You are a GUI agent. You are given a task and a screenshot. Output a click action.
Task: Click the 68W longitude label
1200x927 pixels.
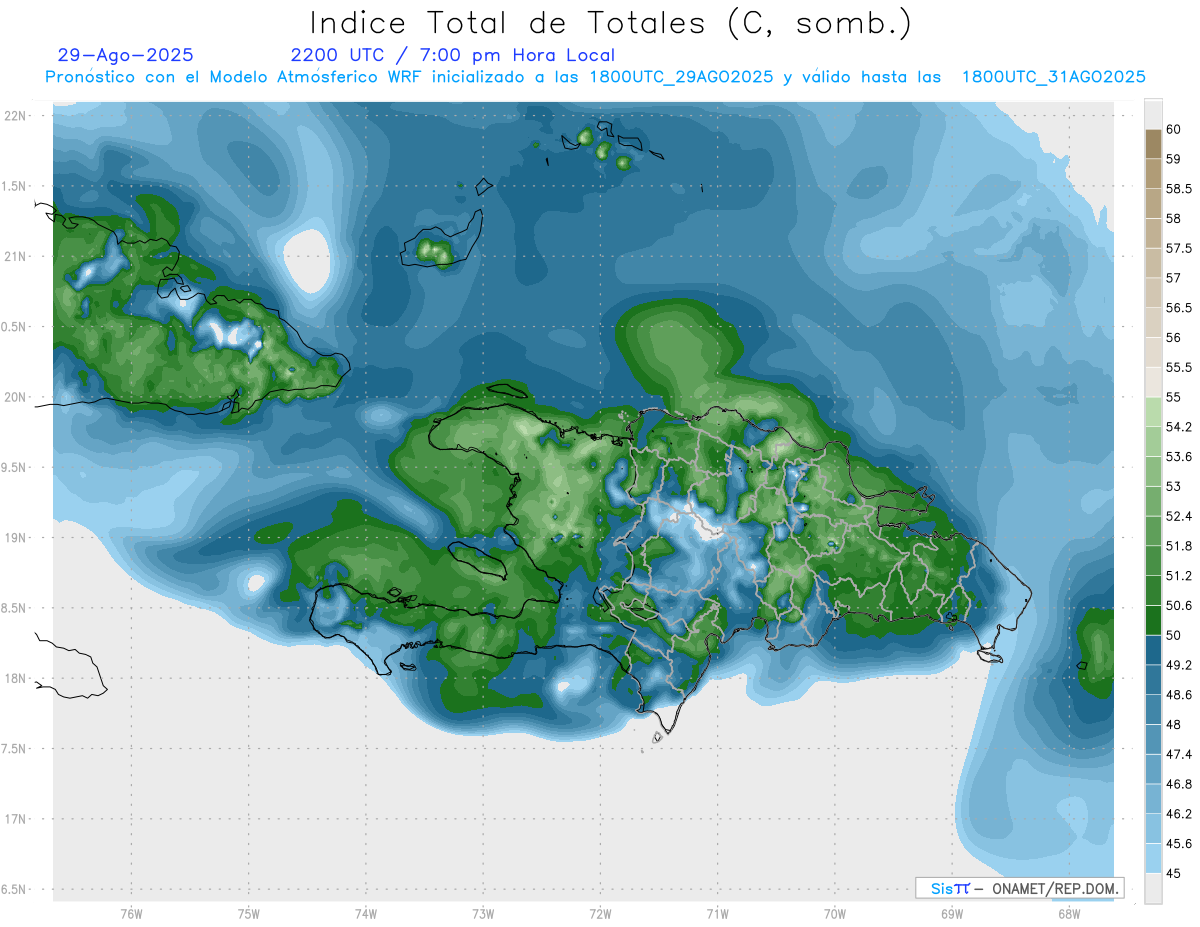pyautogui.click(x=1069, y=914)
